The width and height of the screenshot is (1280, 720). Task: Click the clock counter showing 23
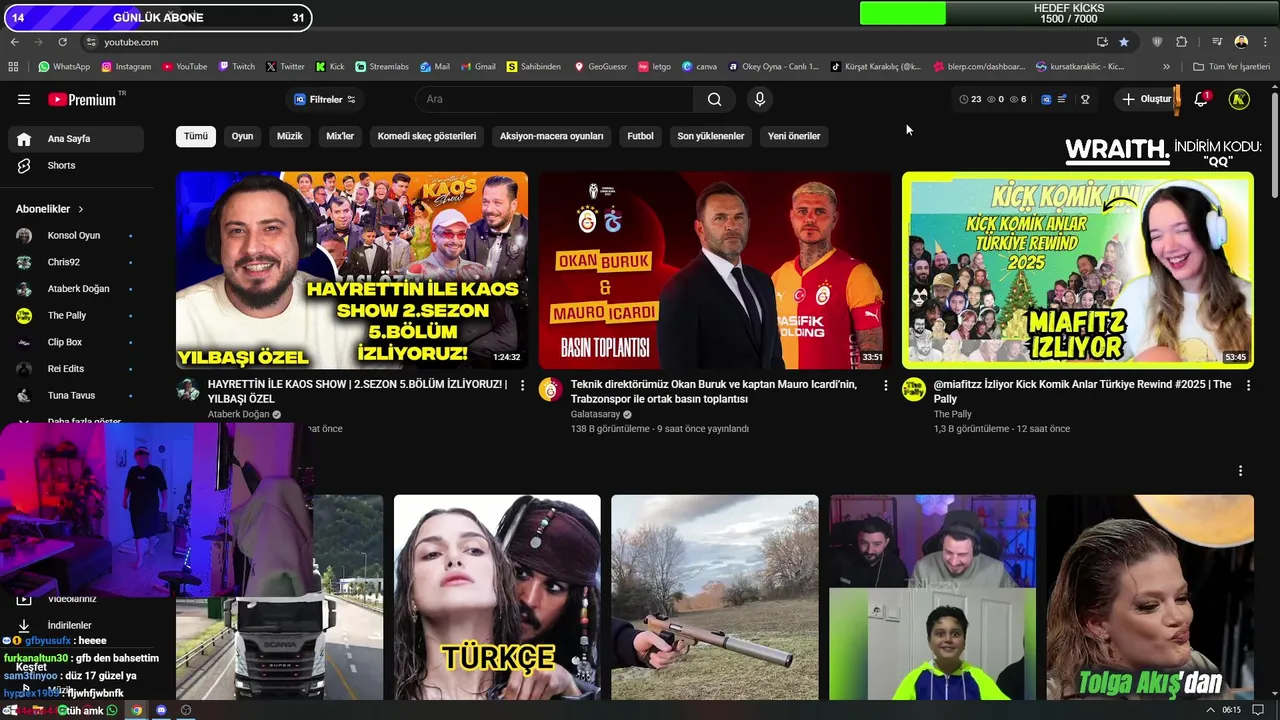(x=970, y=99)
